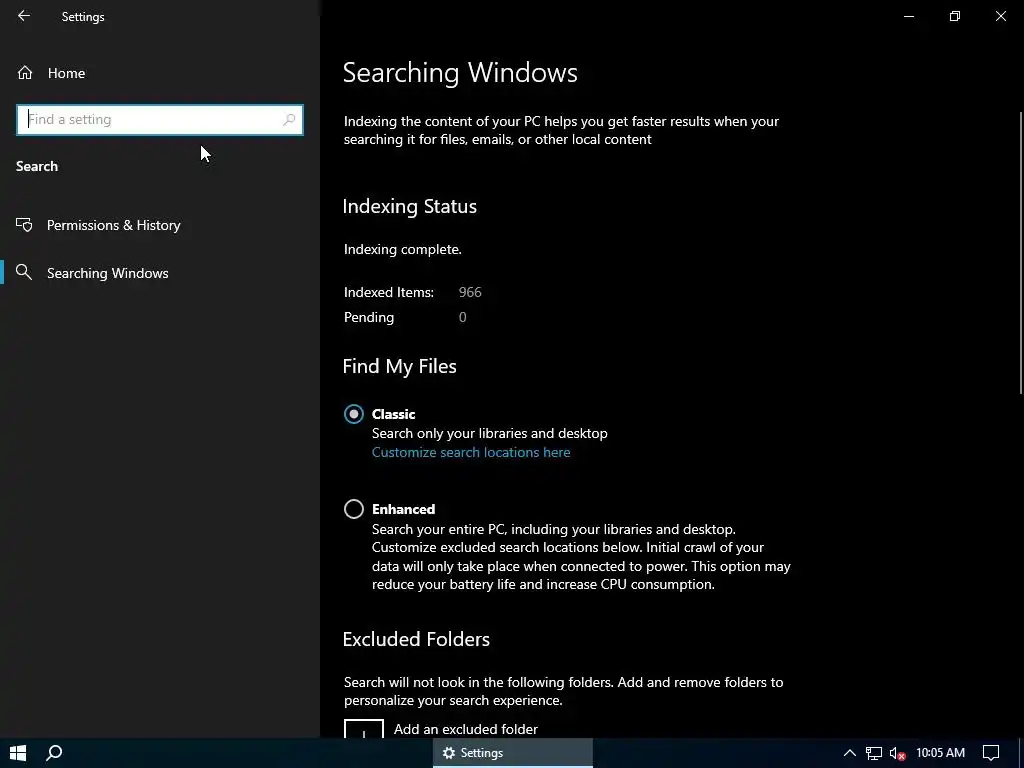Open Permissions & History page
1024x768 pixels.
click(x=159, y=225)
